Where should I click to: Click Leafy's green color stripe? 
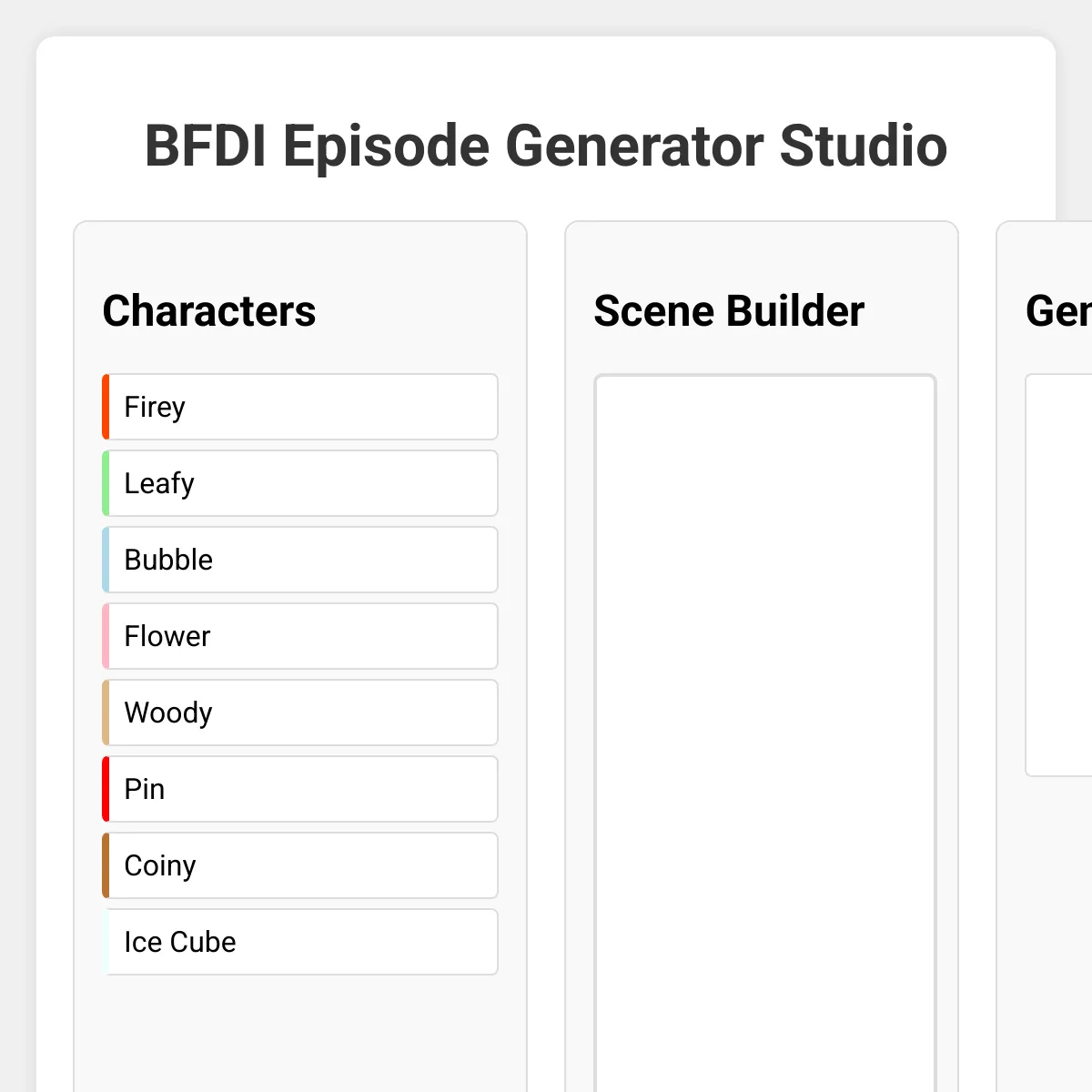pos(105,483)
